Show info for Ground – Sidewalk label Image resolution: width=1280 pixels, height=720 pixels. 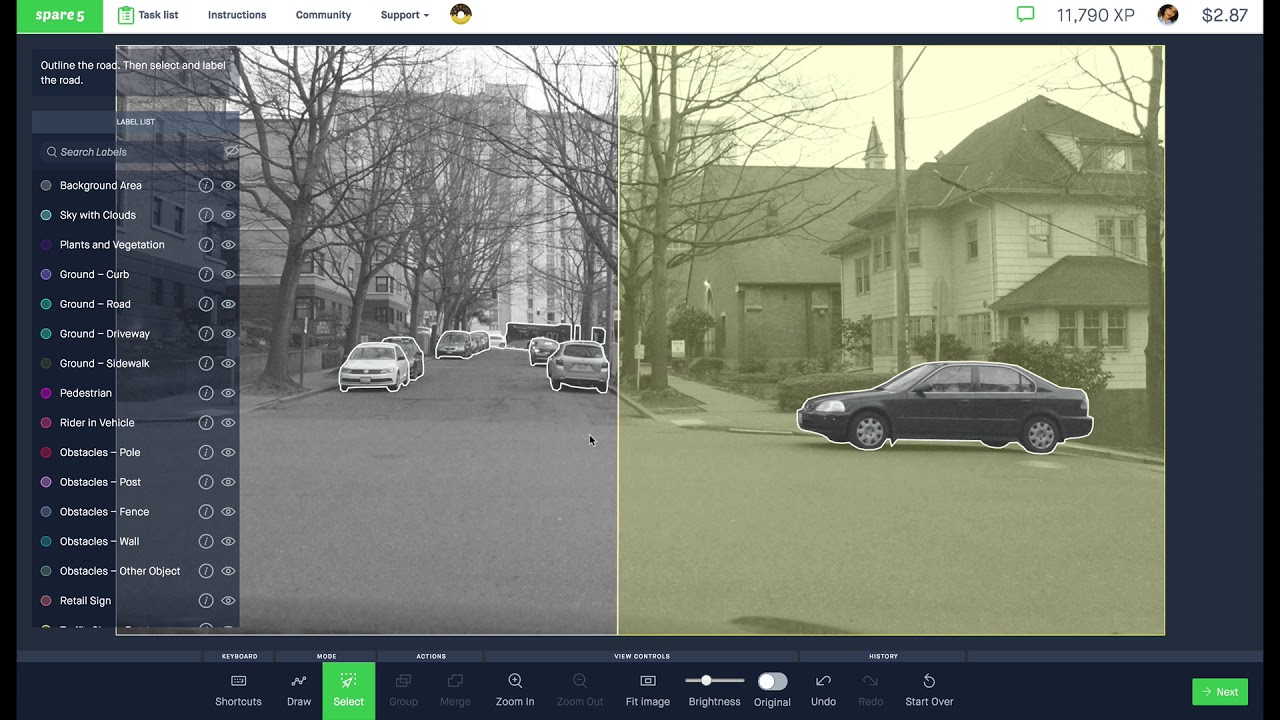click(x=206, y=363)
